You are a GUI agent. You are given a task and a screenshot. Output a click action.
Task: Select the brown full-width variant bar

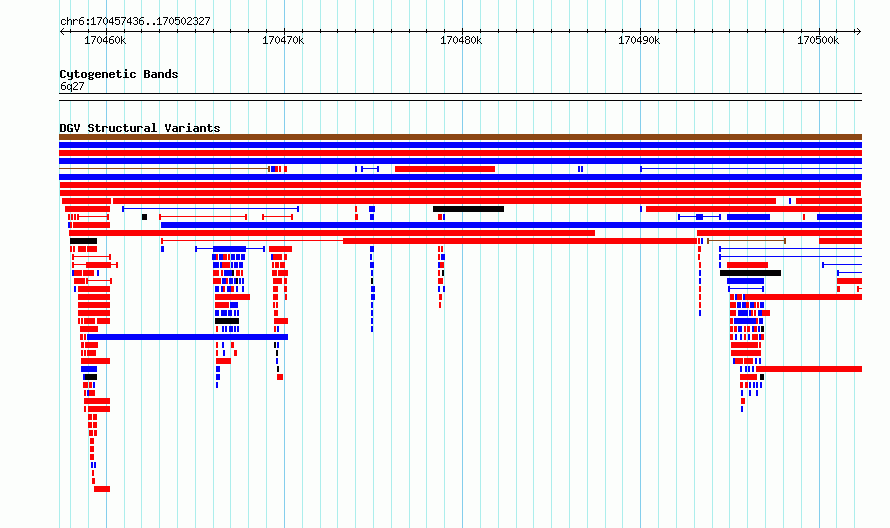[460, 137]
